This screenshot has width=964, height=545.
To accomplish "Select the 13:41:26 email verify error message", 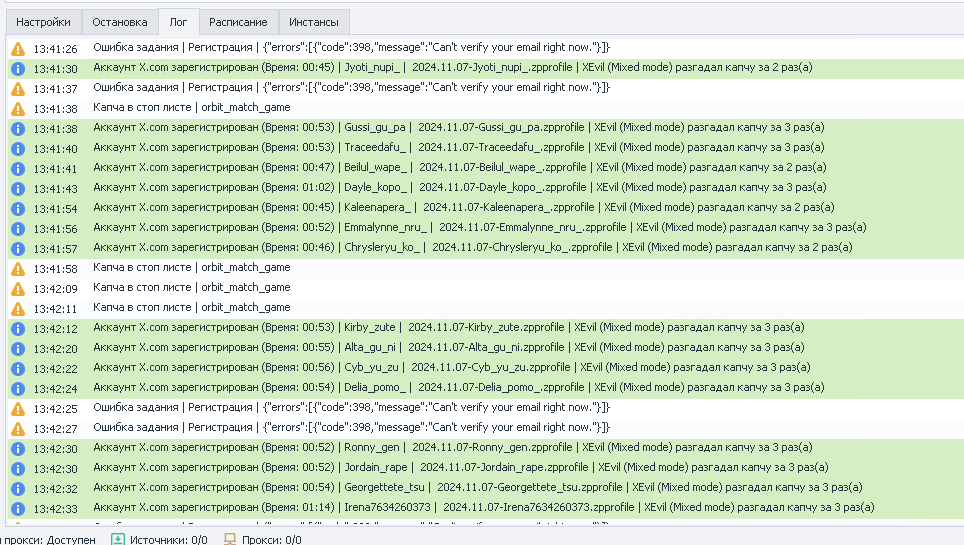I will point(352,47).
